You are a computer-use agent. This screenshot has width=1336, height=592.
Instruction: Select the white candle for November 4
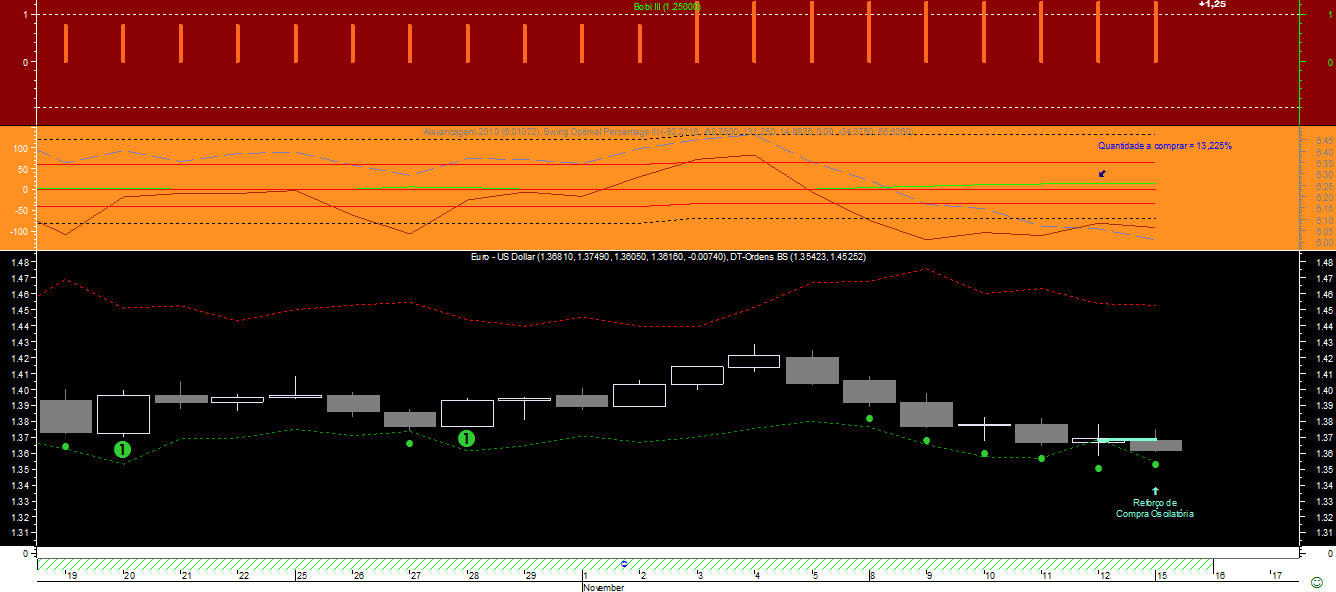(754, 361)
